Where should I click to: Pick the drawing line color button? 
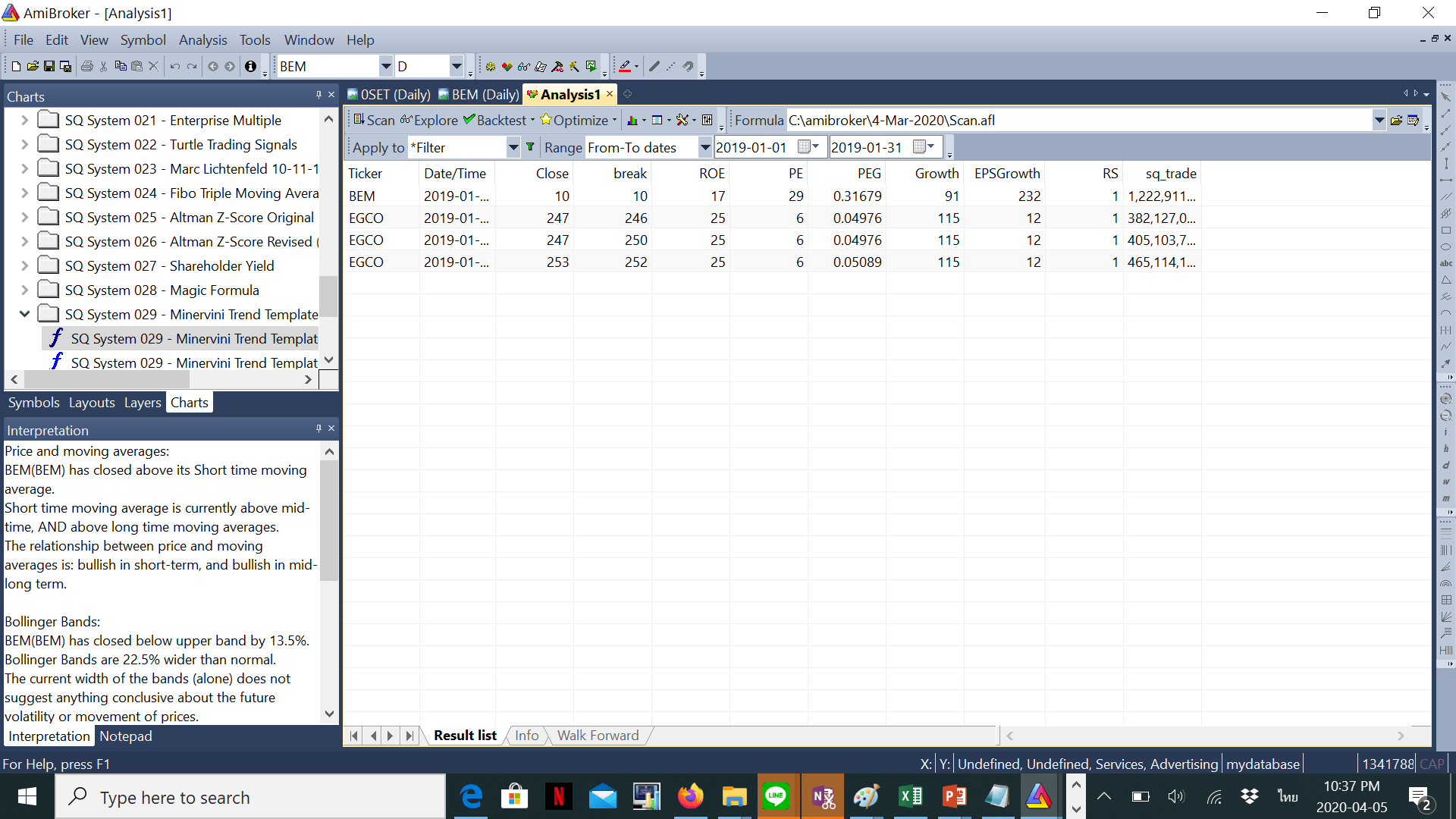pyautogui.click(x=624, y=67)
